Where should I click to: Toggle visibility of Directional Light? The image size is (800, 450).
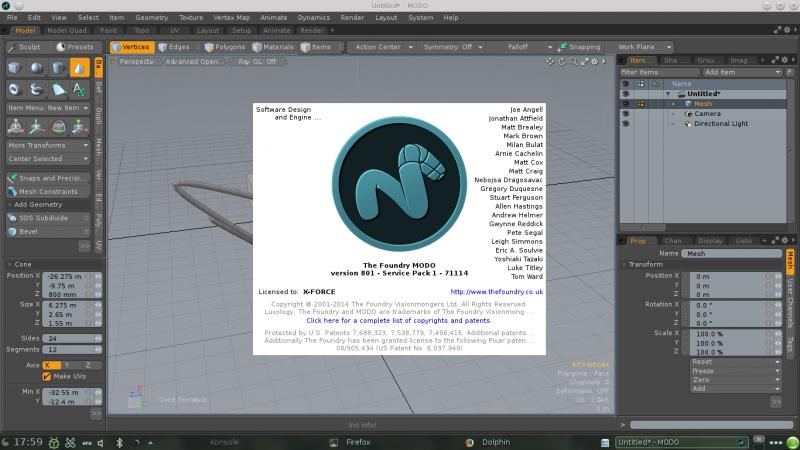click(626, 124)
